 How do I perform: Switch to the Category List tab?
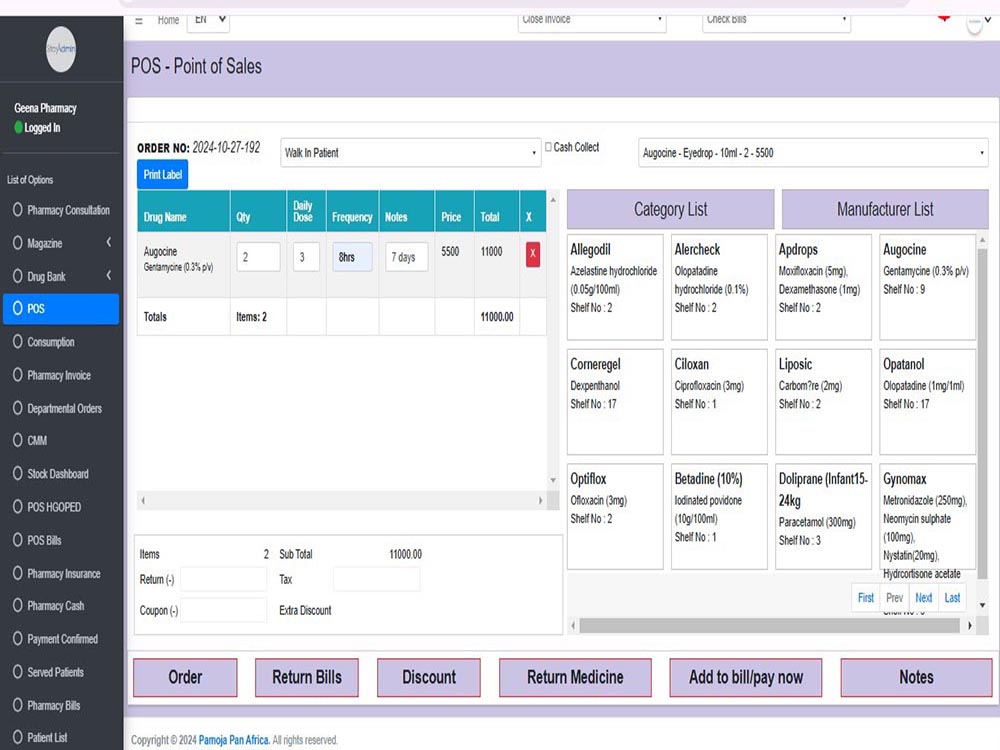[x=670, y=209]
